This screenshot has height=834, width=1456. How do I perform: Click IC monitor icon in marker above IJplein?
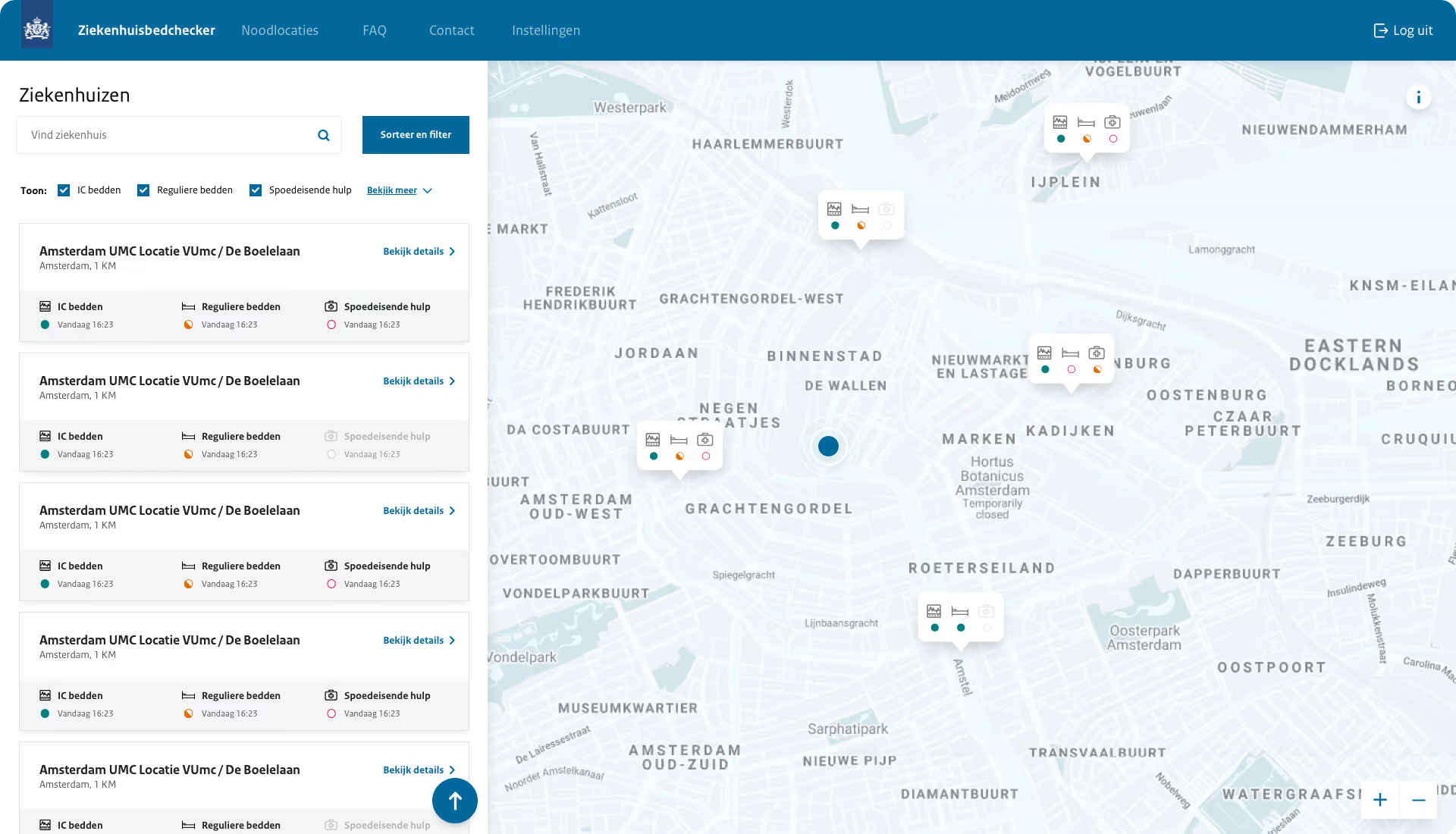[1060, 122]
